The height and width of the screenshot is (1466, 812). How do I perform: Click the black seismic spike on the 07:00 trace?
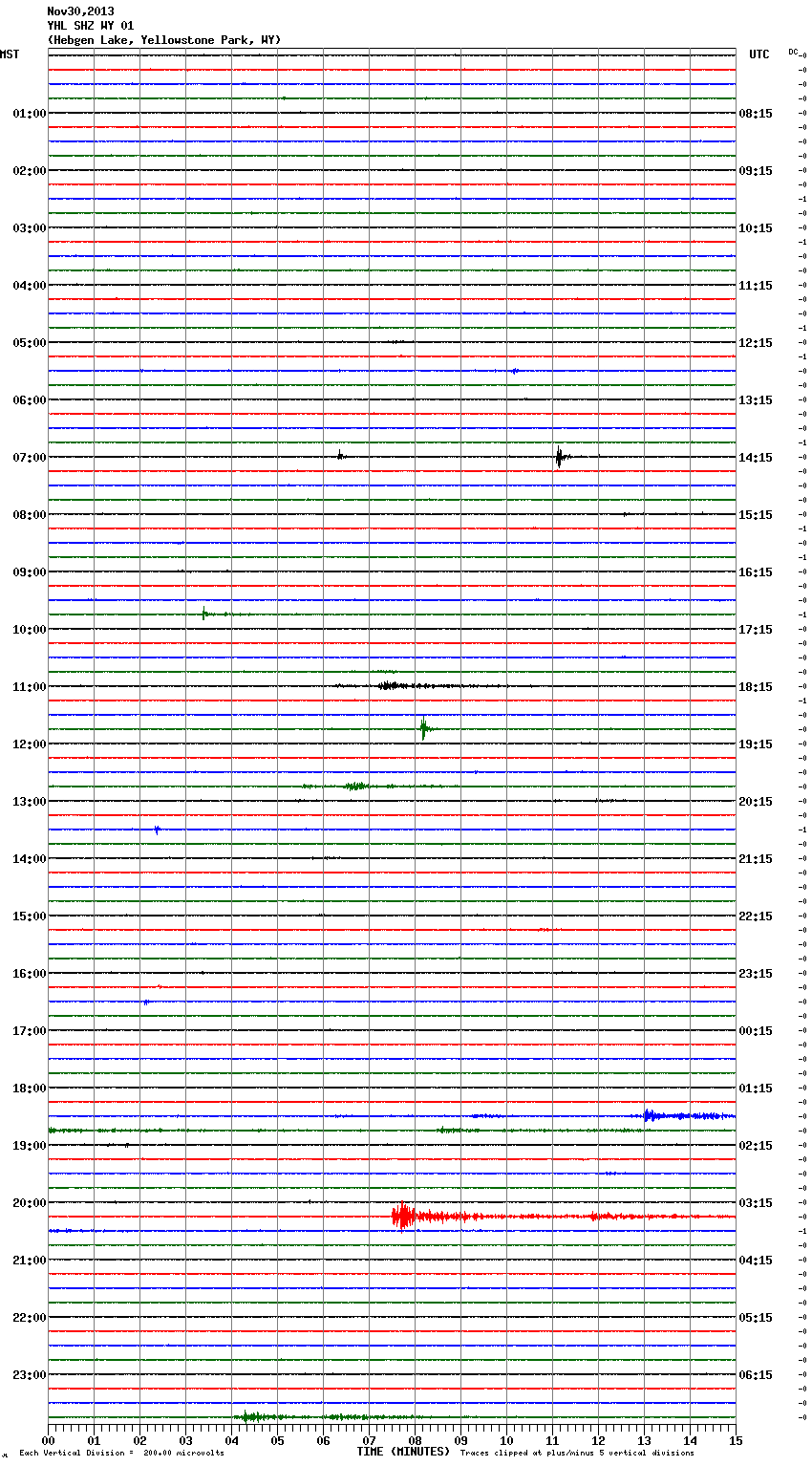click(560, 457)
